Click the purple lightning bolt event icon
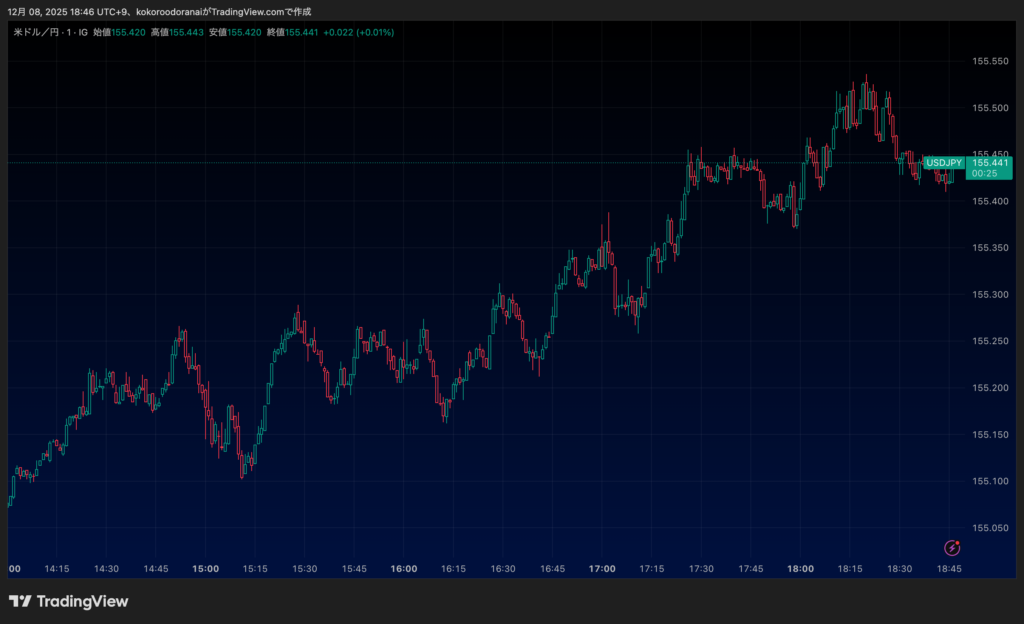 (952, 547)
